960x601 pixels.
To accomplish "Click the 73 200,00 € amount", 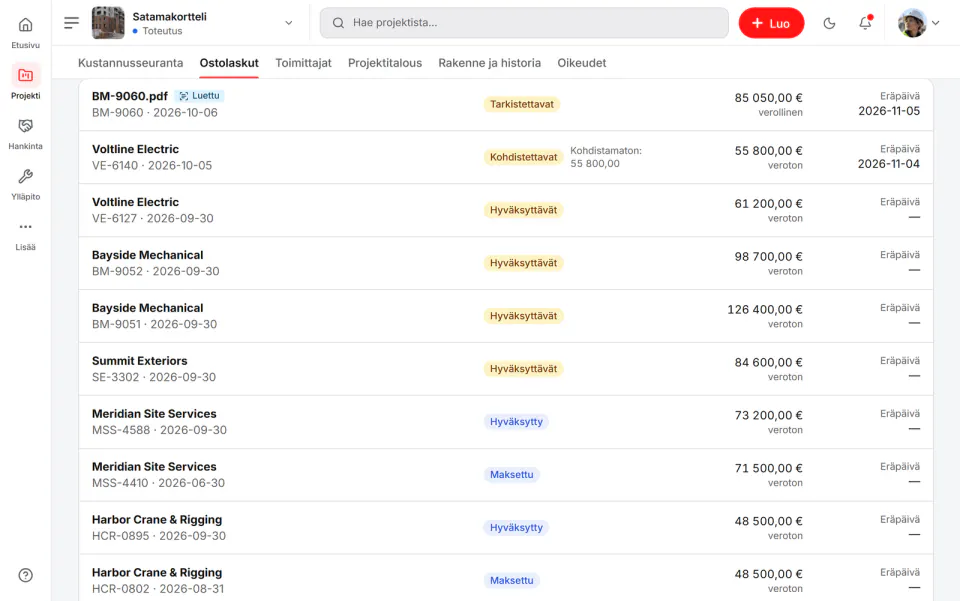I will pyautogui.click(x=768, y=416).
